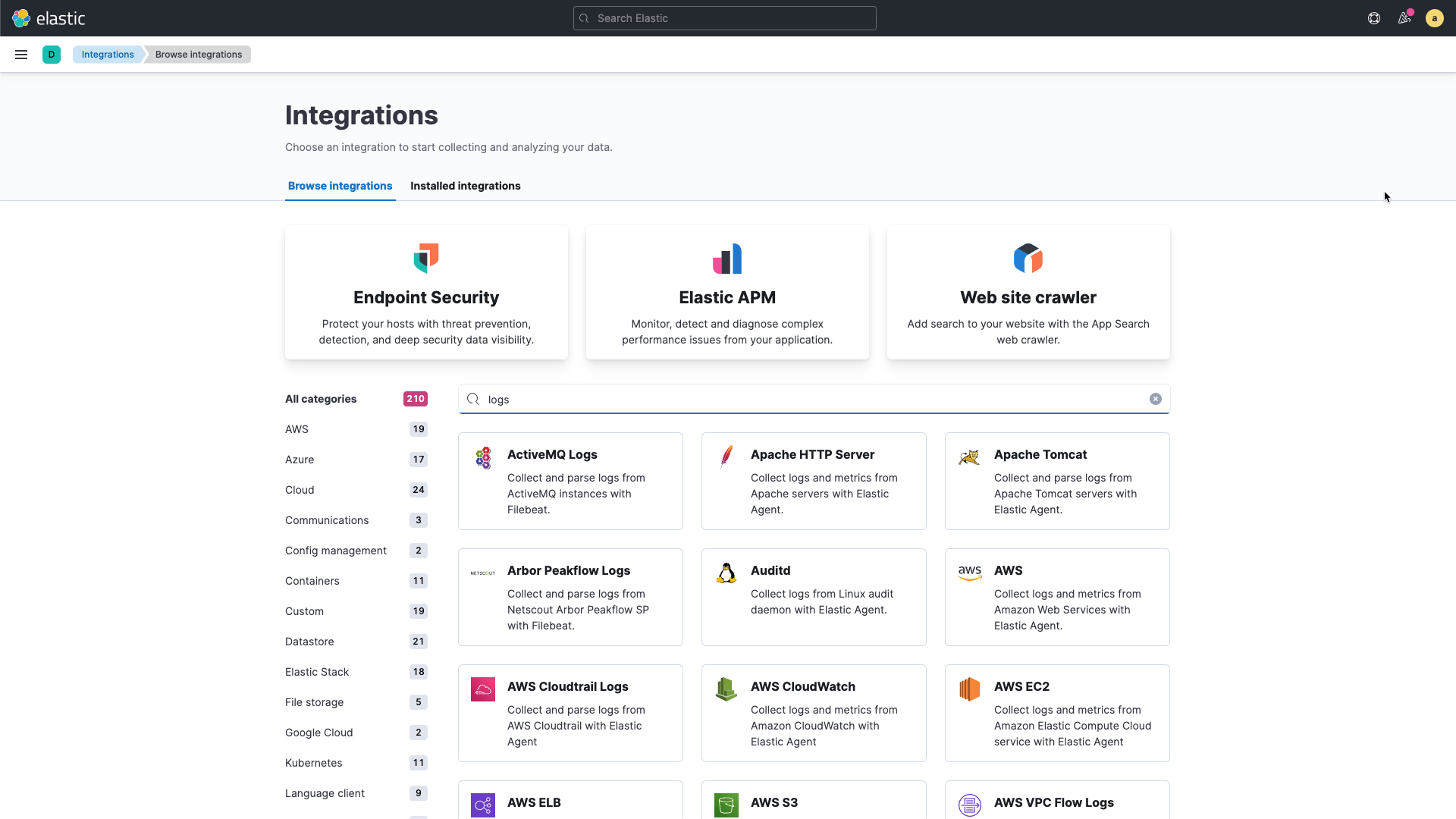1456x819 pixels.
Task: Click the AWS ELB purple icon
Action: coord(483,805)
